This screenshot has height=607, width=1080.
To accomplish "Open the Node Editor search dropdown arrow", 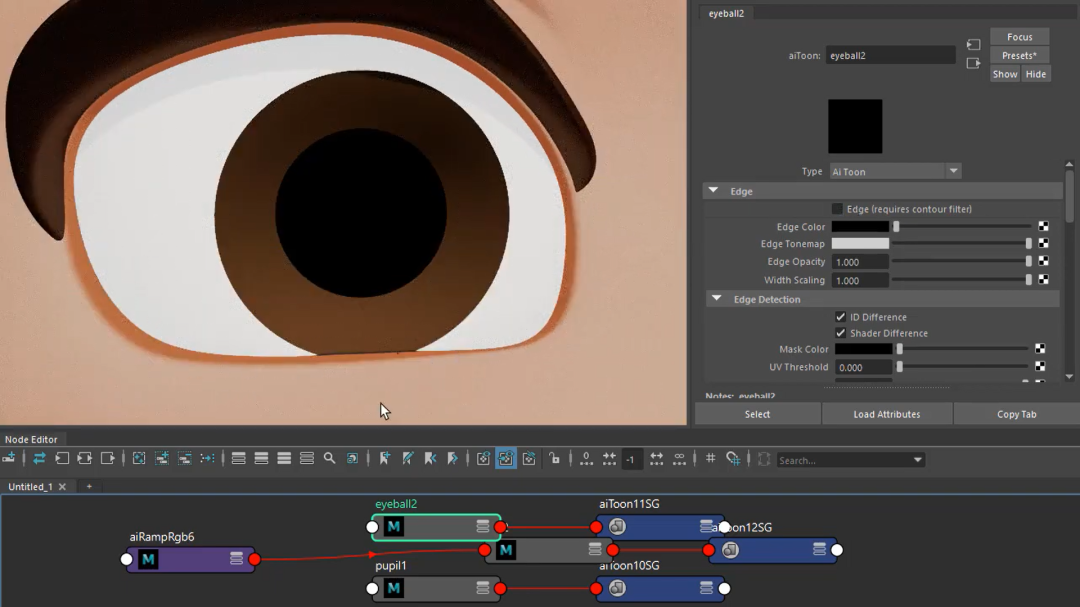I will pos(917,460).
